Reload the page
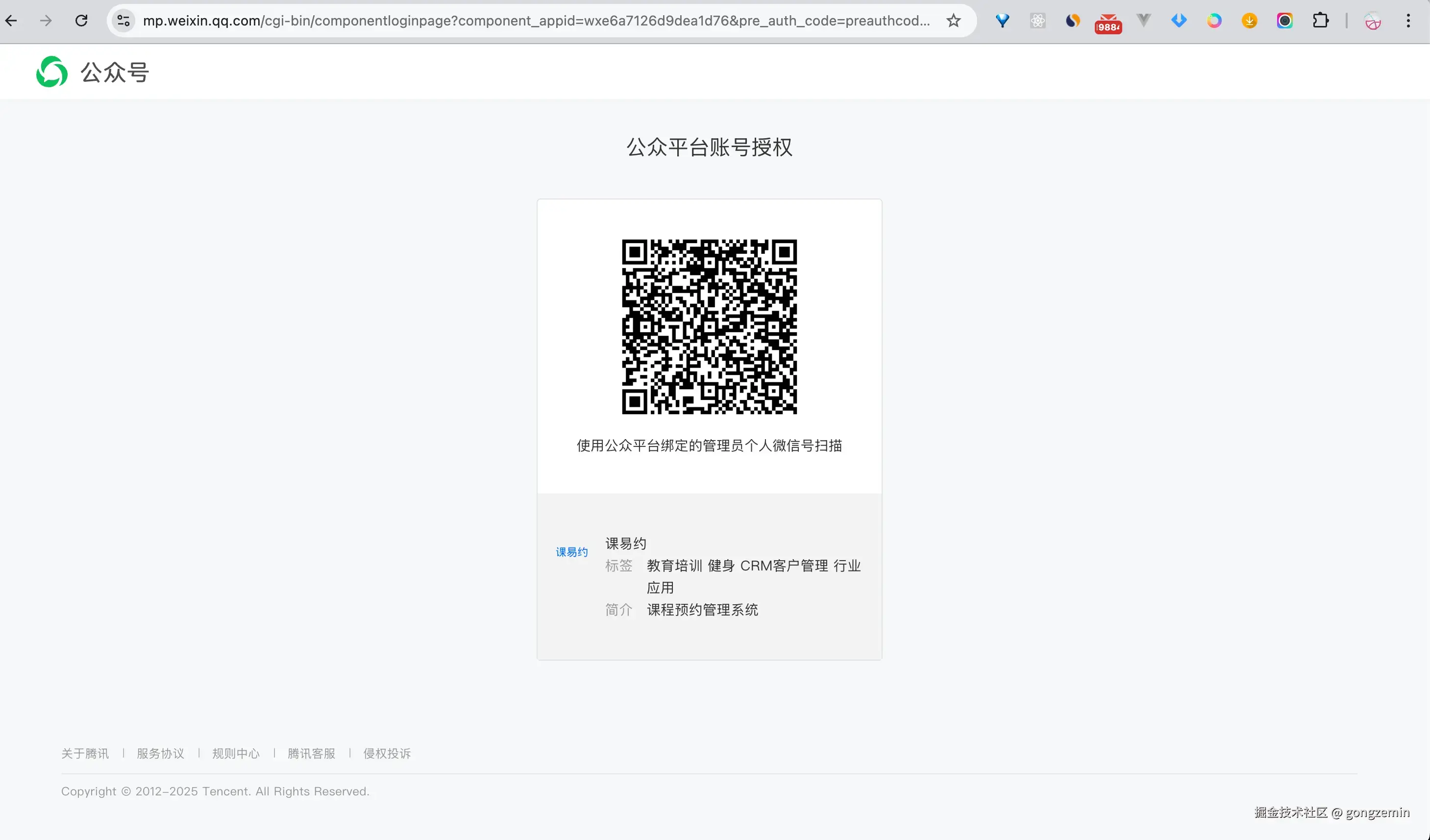Image resolution: width=1430 pixels, height=840 pixels. point(81,21)
